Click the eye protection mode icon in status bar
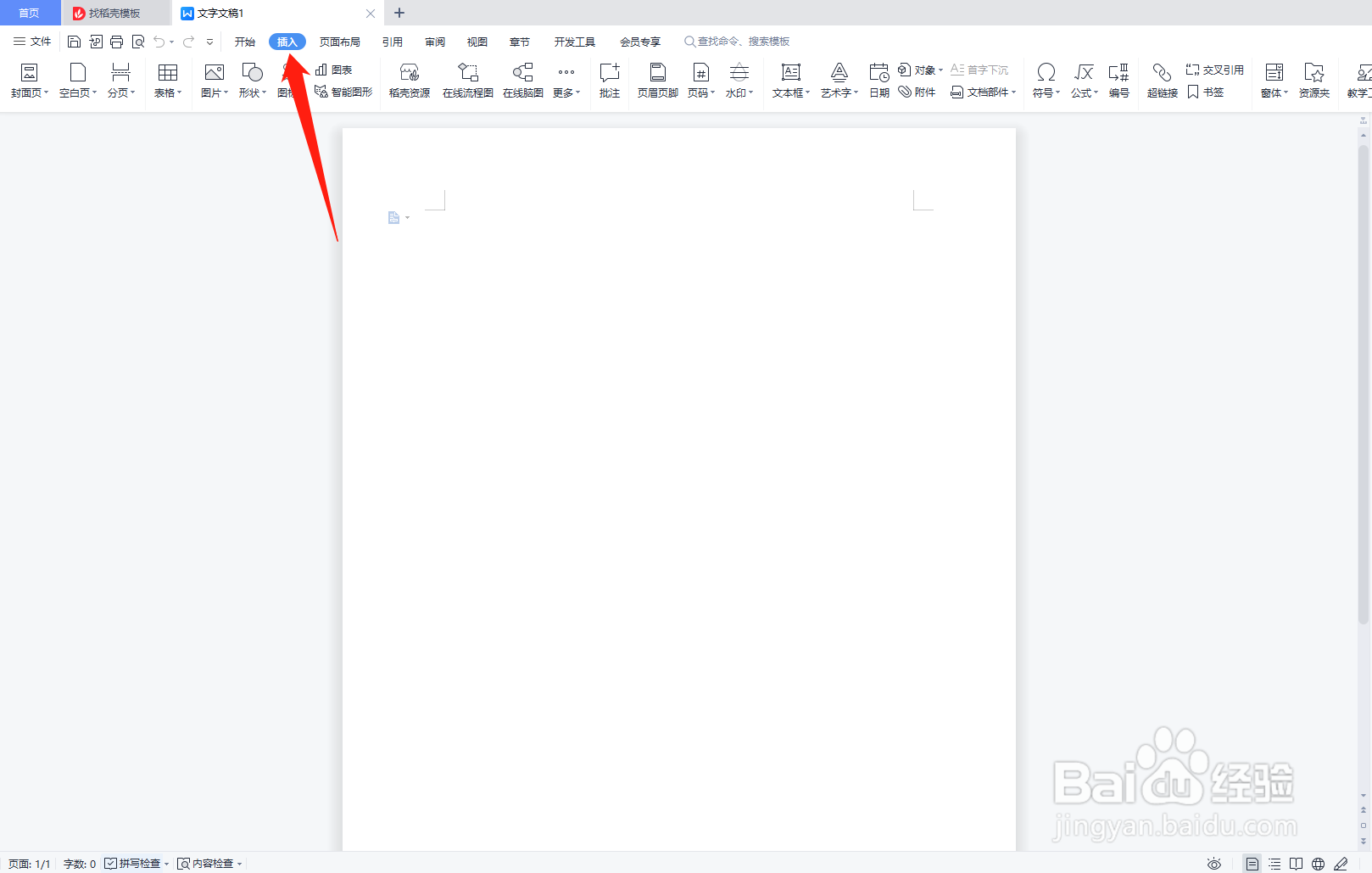Screen dimensions: 1372x873 point(1214,864)
